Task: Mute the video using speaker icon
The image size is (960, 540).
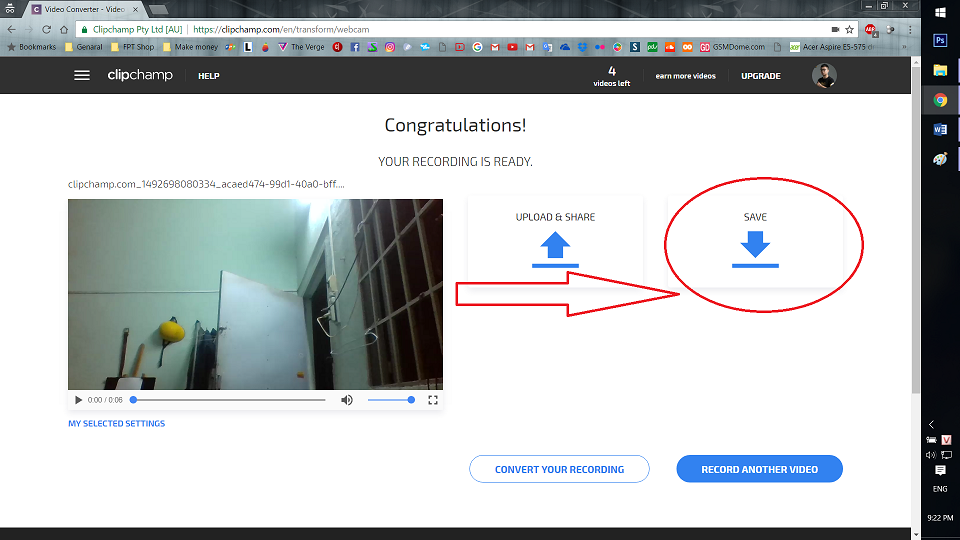Action: tap(347, 400)
